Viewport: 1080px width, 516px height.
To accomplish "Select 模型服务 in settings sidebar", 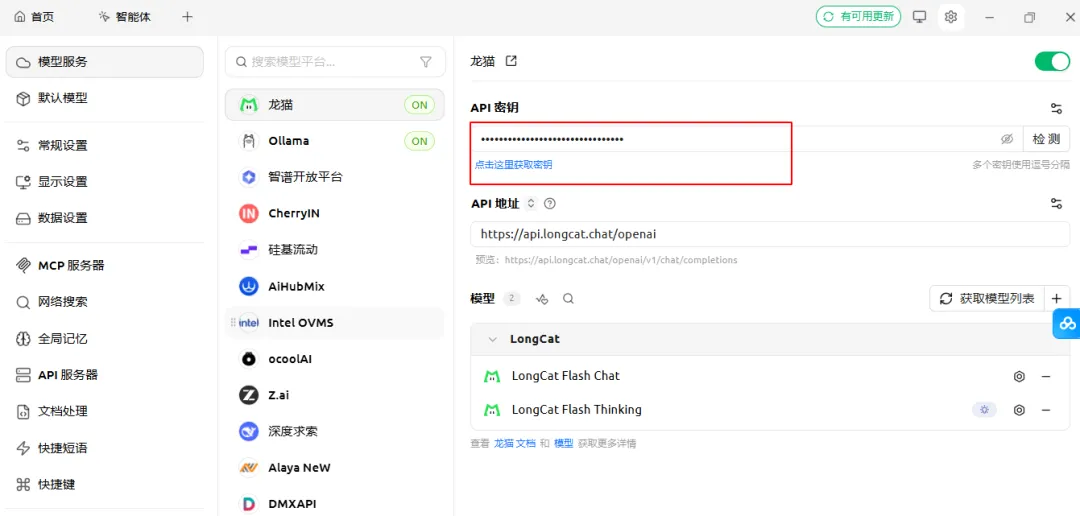I will pyautogui.click(x=105, y=62).
